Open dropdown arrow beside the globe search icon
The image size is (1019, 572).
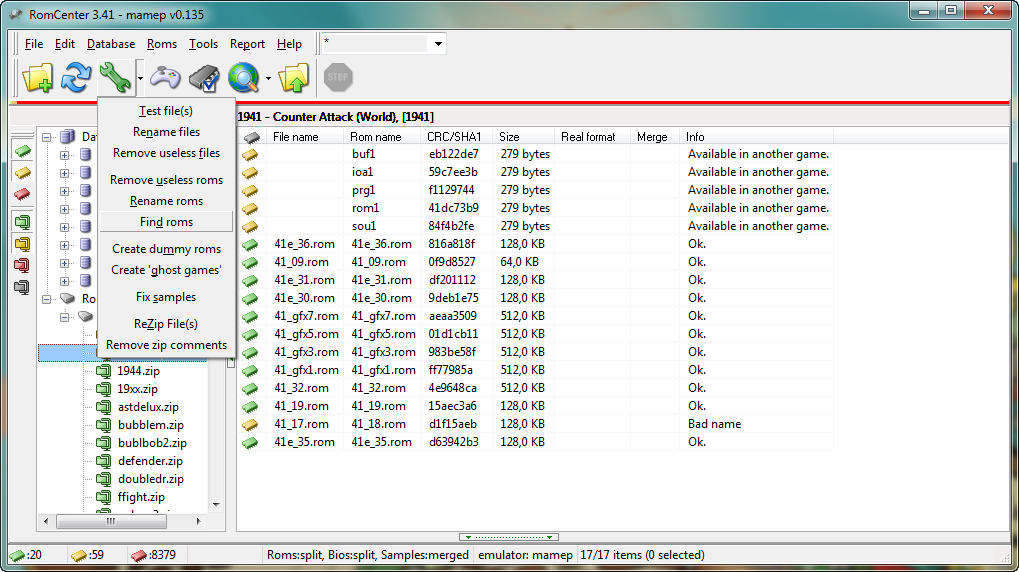coord(268,78)
